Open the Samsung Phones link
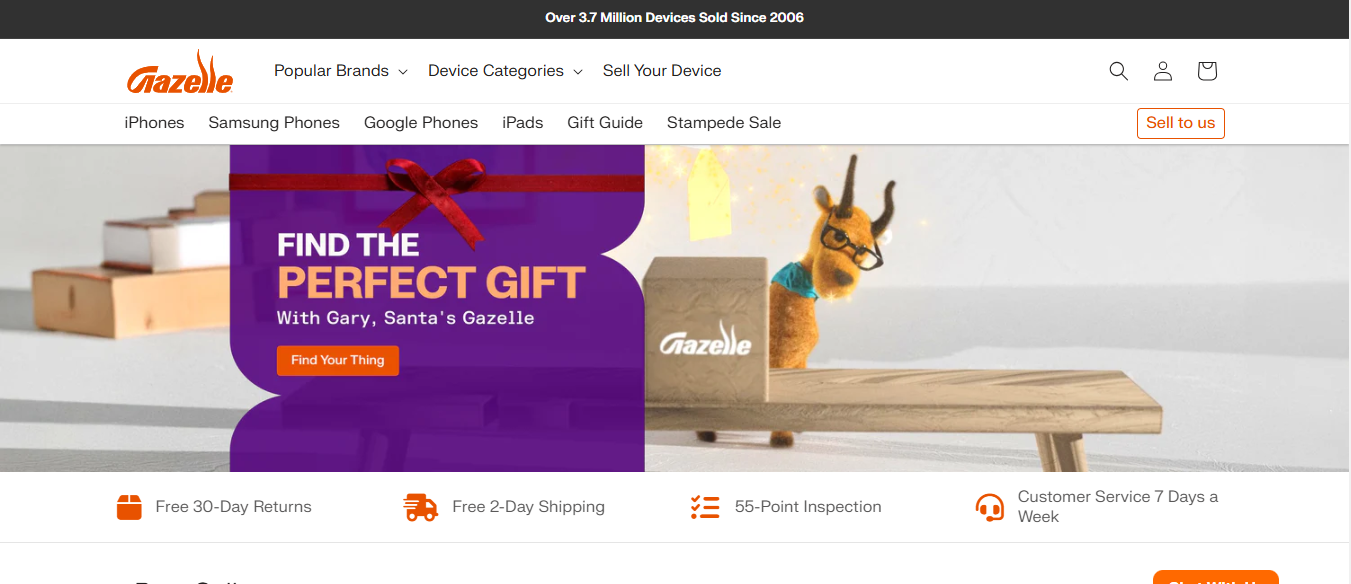 274,122
